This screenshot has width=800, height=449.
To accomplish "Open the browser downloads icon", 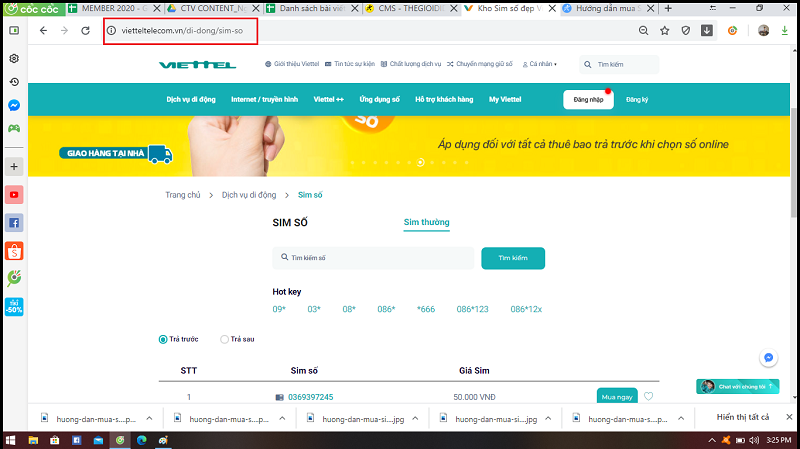I will 707,31.
